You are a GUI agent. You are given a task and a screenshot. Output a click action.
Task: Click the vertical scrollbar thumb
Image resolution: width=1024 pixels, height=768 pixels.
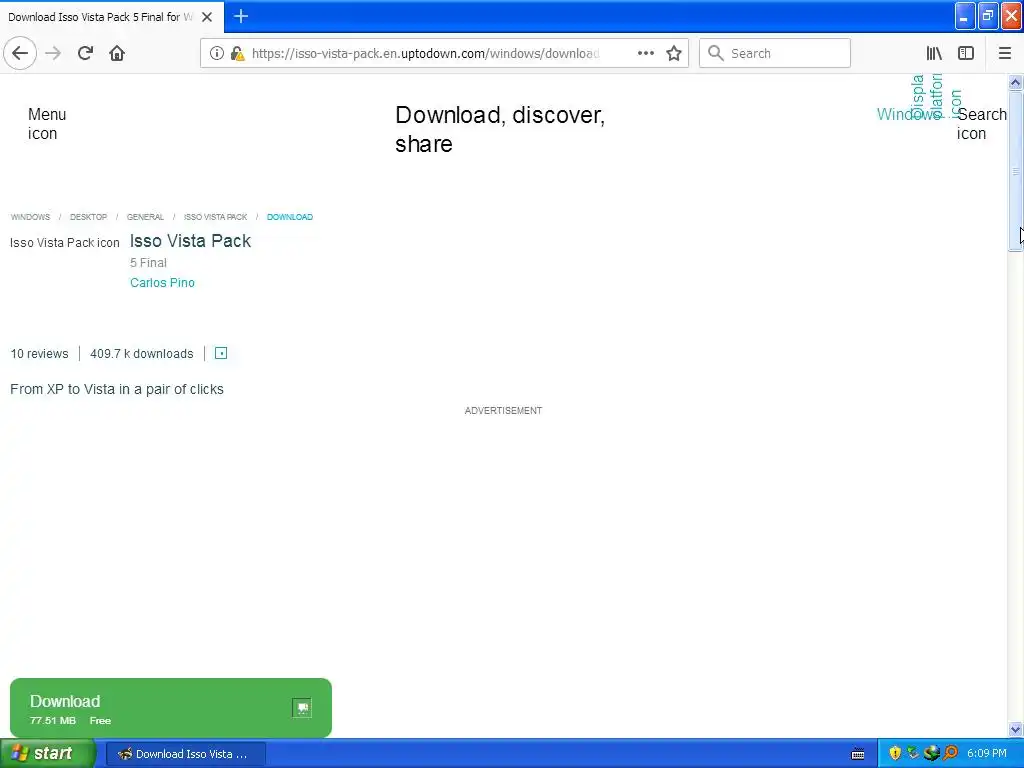click(x=1015, y=171)
